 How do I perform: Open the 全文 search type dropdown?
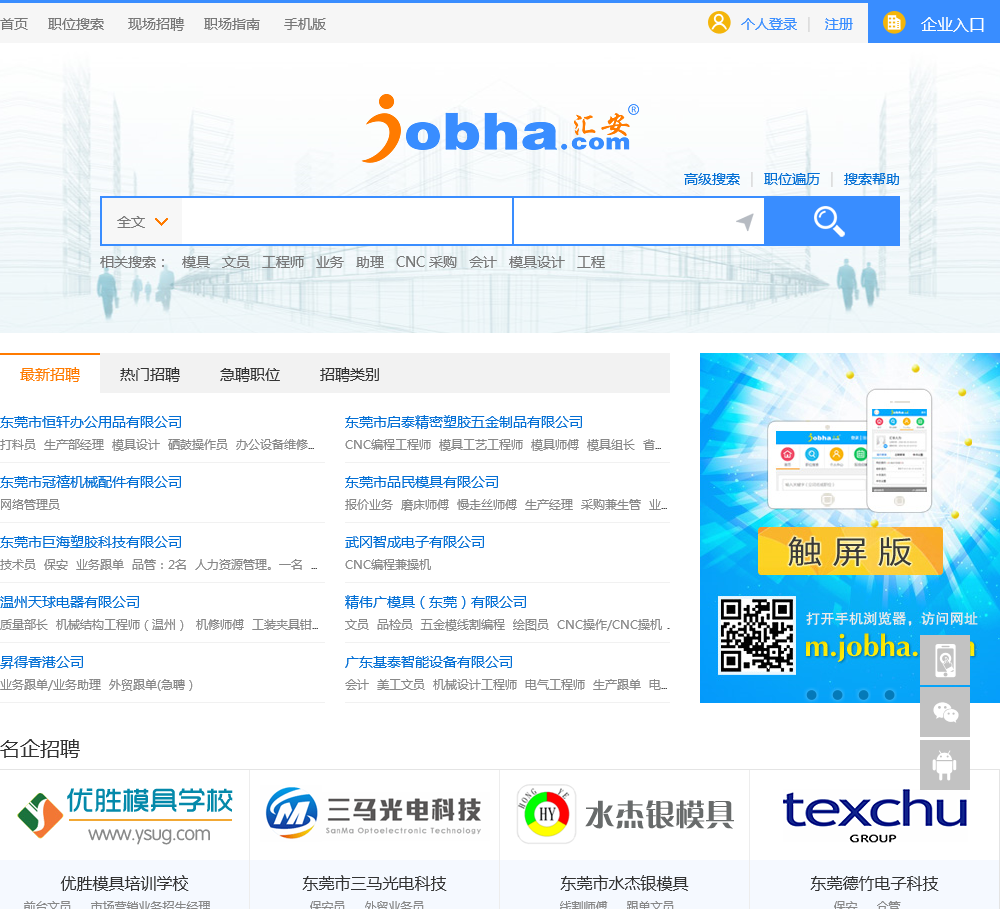142,222
